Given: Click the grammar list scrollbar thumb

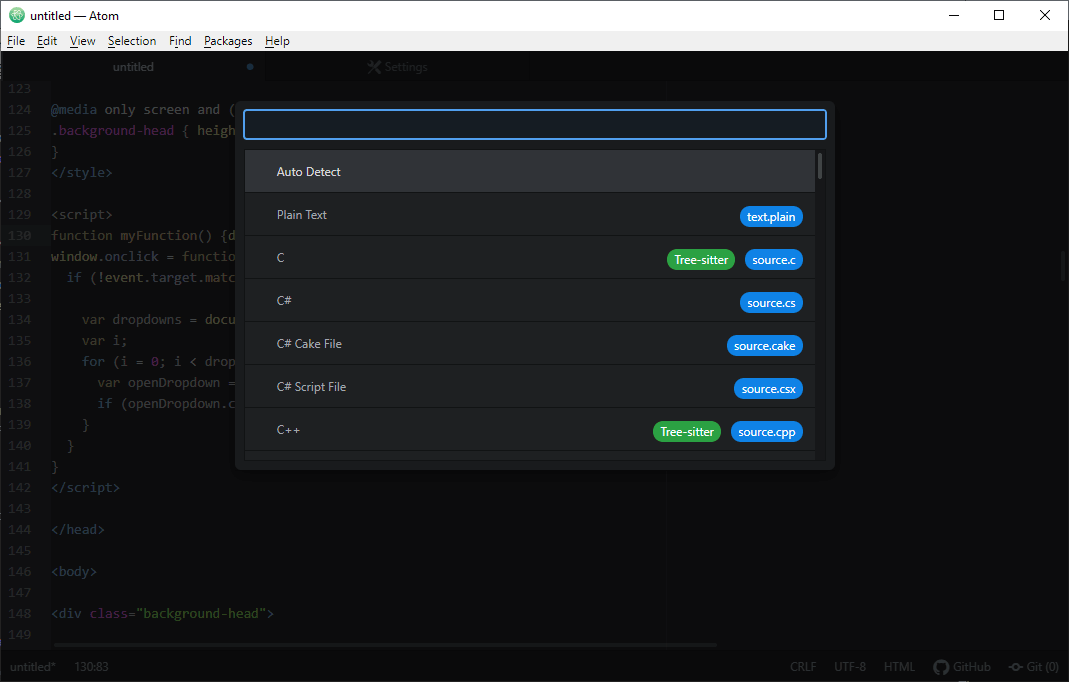Looking at the screenshot, I should pyautogui.click(x=819, y=166).
